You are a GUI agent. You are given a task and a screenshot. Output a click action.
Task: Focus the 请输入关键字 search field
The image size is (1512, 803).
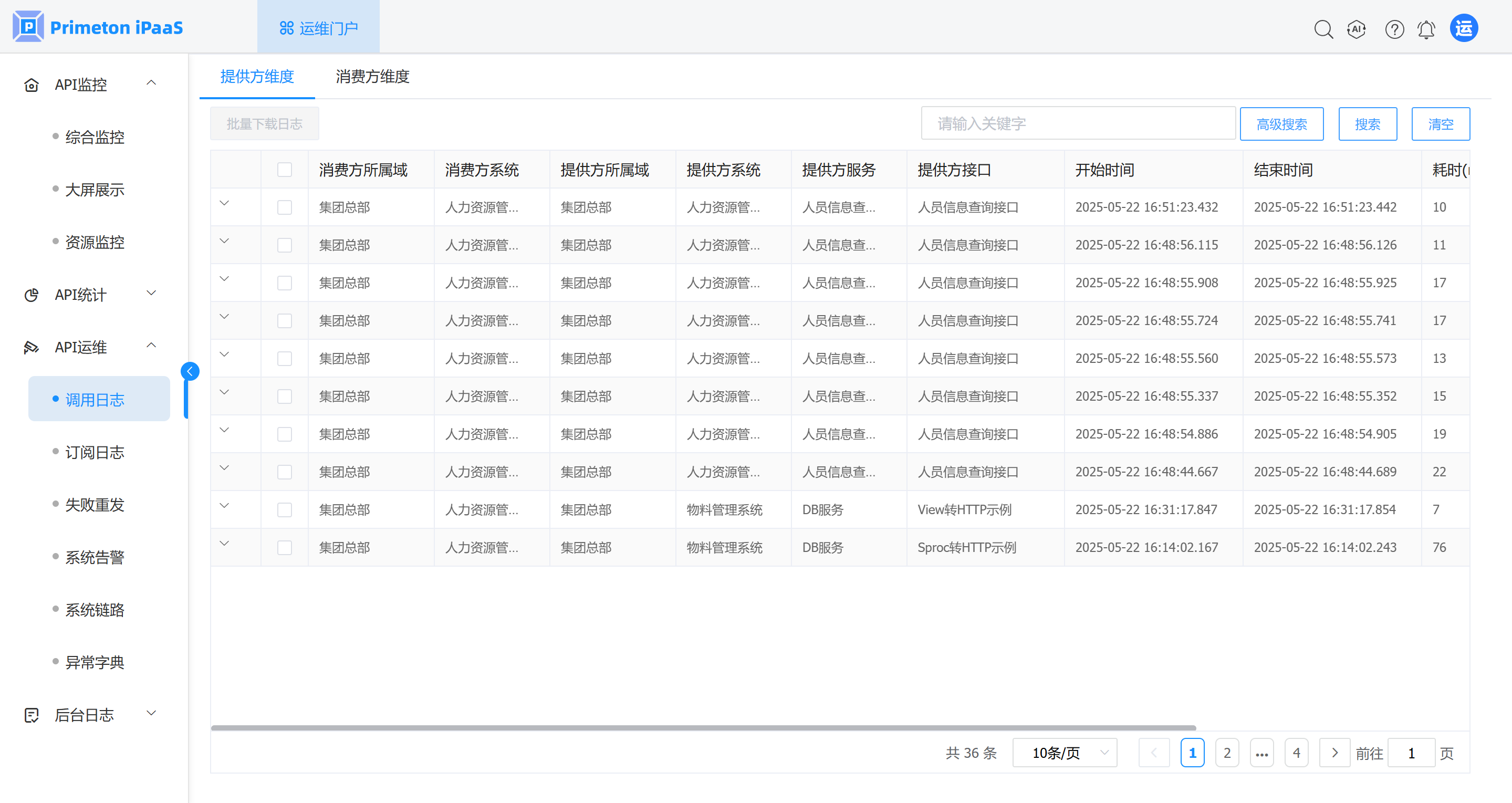click(1078, 124)
